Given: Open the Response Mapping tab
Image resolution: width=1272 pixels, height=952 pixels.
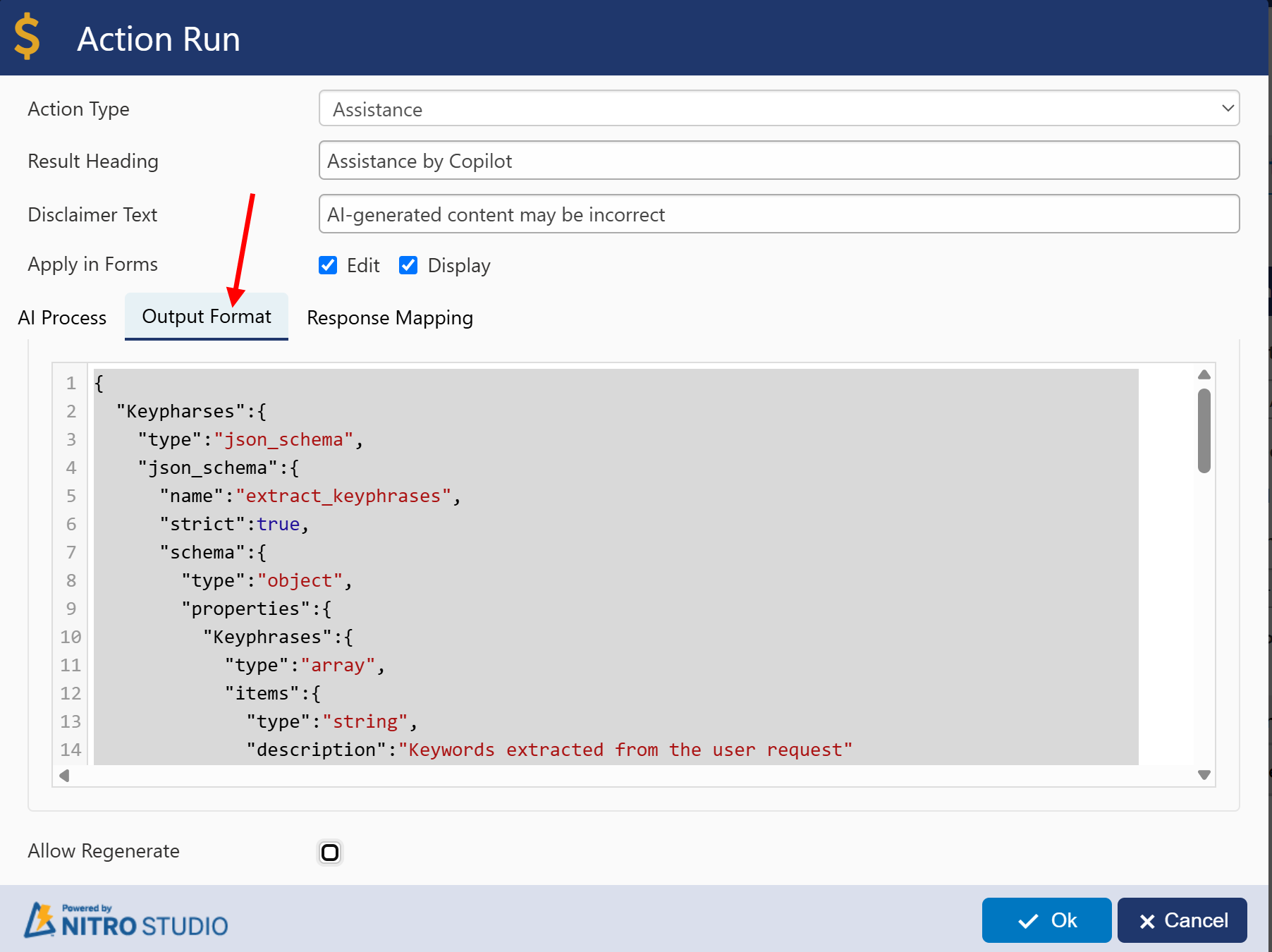Looking at the screenshot, I should coord(389,318).
